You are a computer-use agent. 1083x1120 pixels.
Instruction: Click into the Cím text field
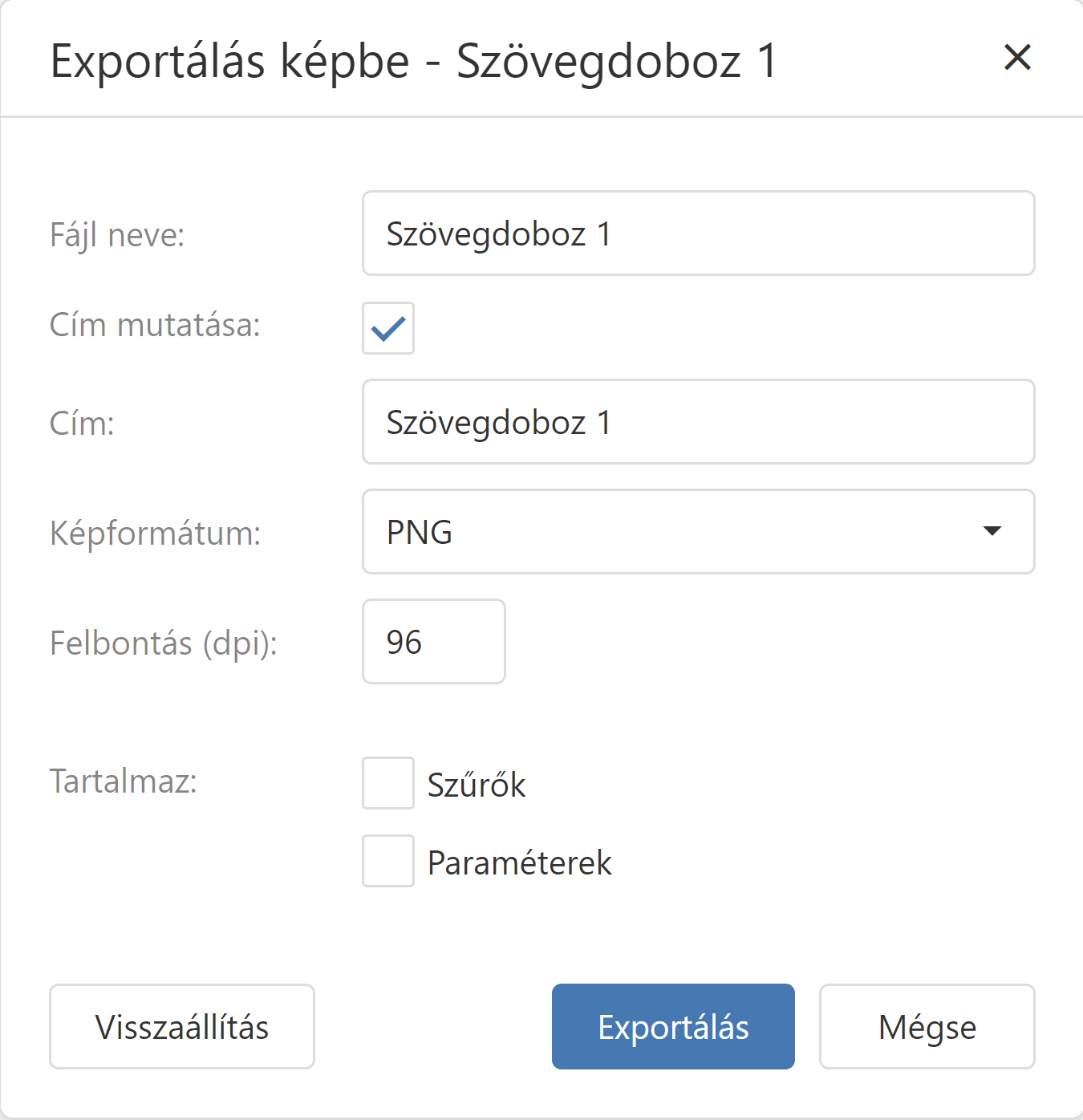pos(698,422)
